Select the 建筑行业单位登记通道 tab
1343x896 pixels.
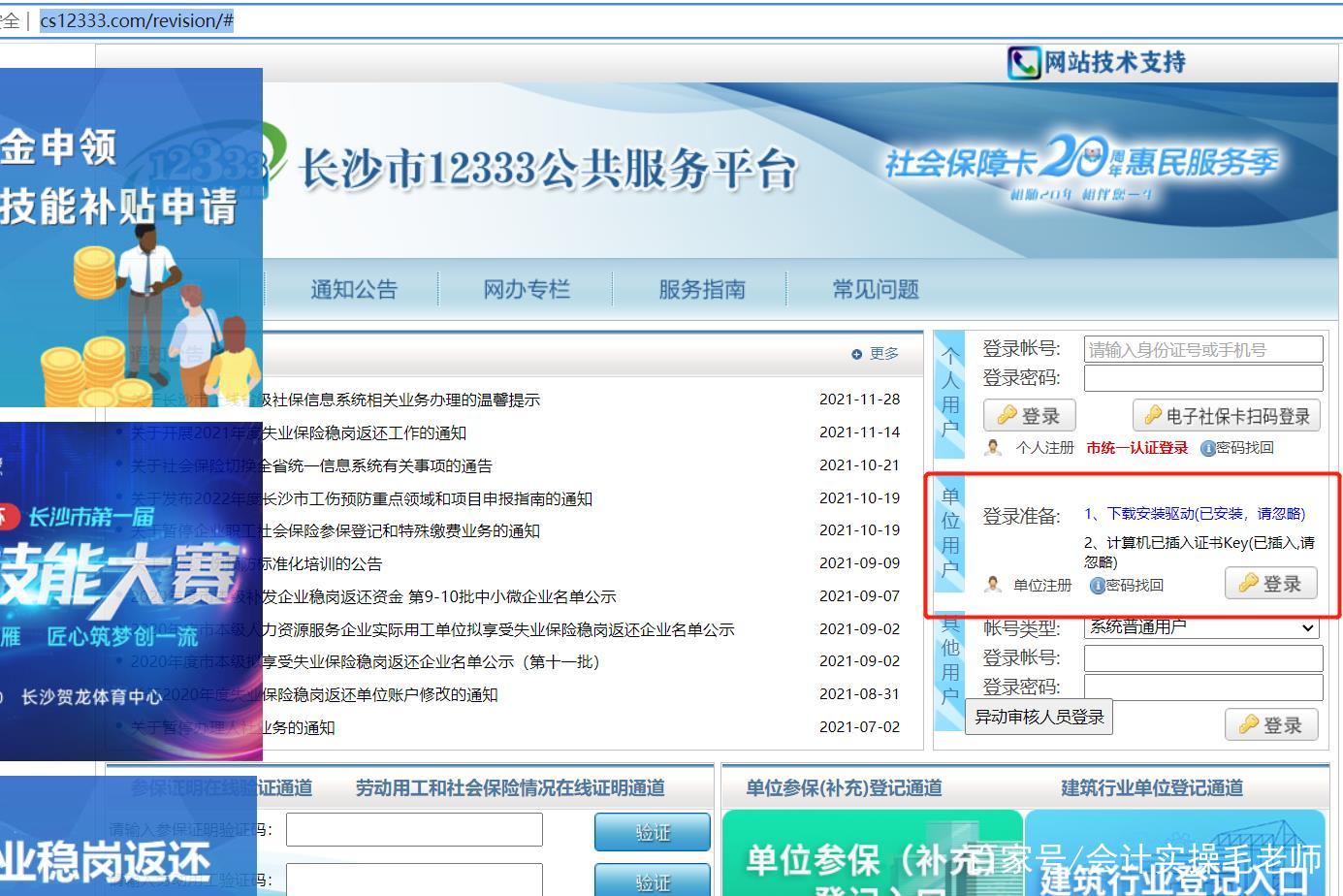pyautogui.click(x=1152, y=788)
